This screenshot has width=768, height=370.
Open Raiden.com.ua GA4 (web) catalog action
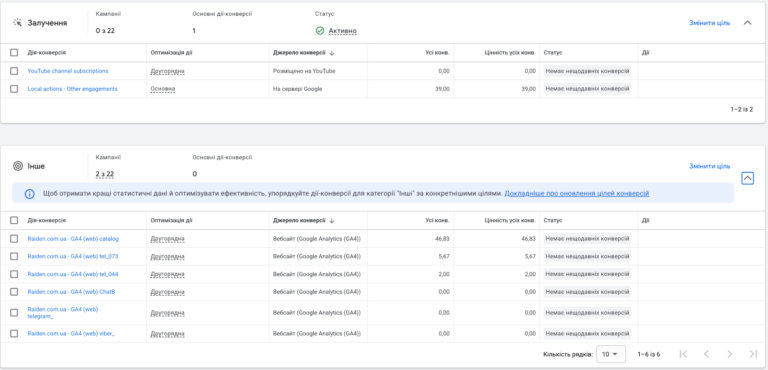(x=73, y=239)
